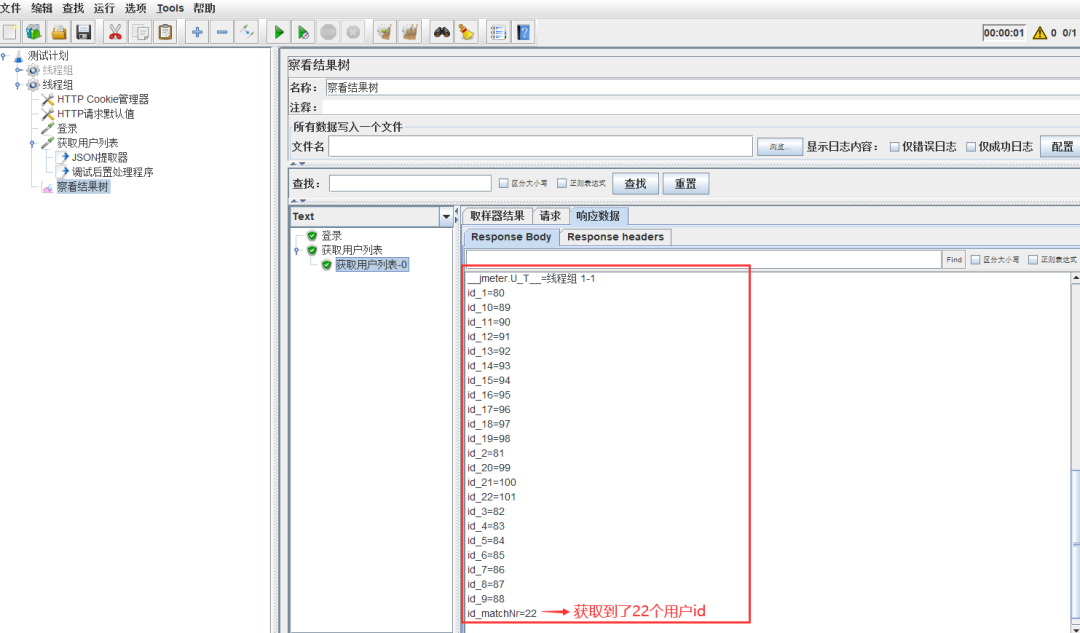1080x633 pixels.
Task: Toggle 区分大小写 checkbox beside 查找 field
Action: [503, 184]
